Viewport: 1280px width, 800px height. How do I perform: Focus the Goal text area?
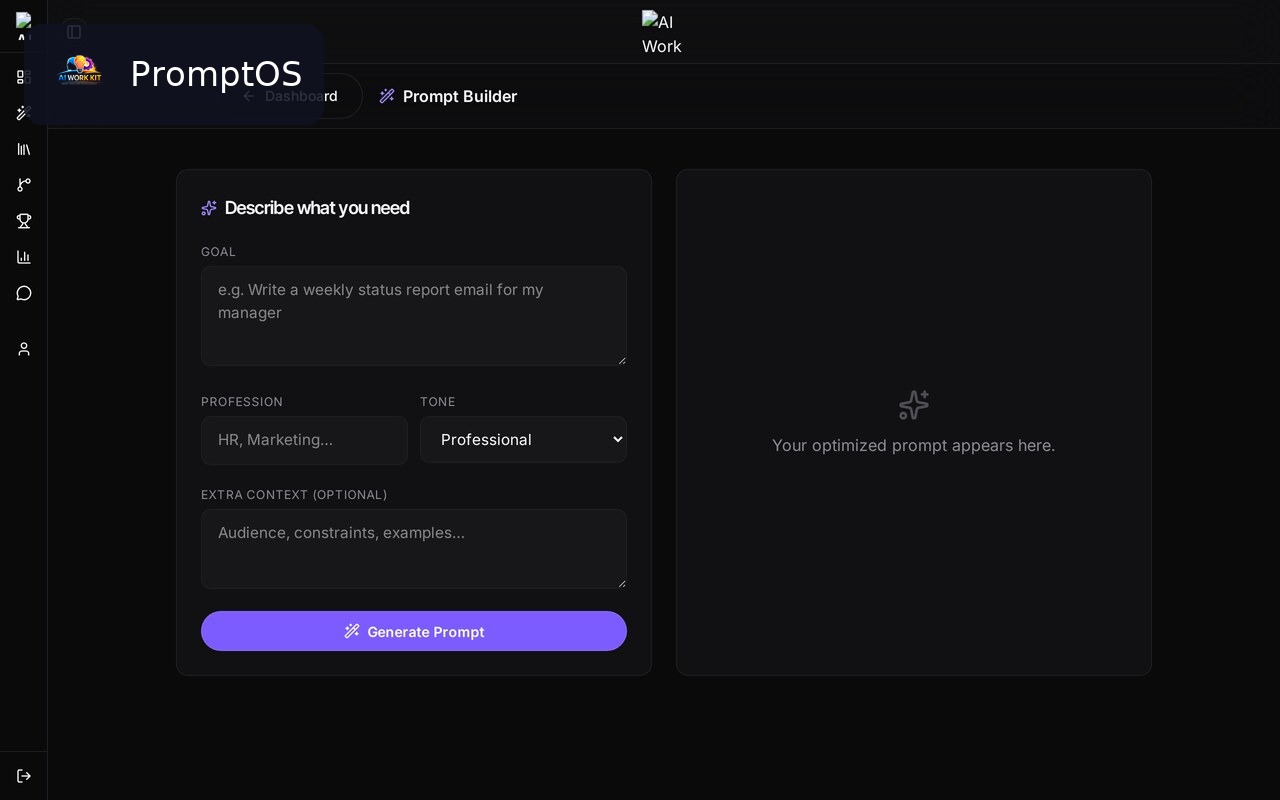pos(414,316)
